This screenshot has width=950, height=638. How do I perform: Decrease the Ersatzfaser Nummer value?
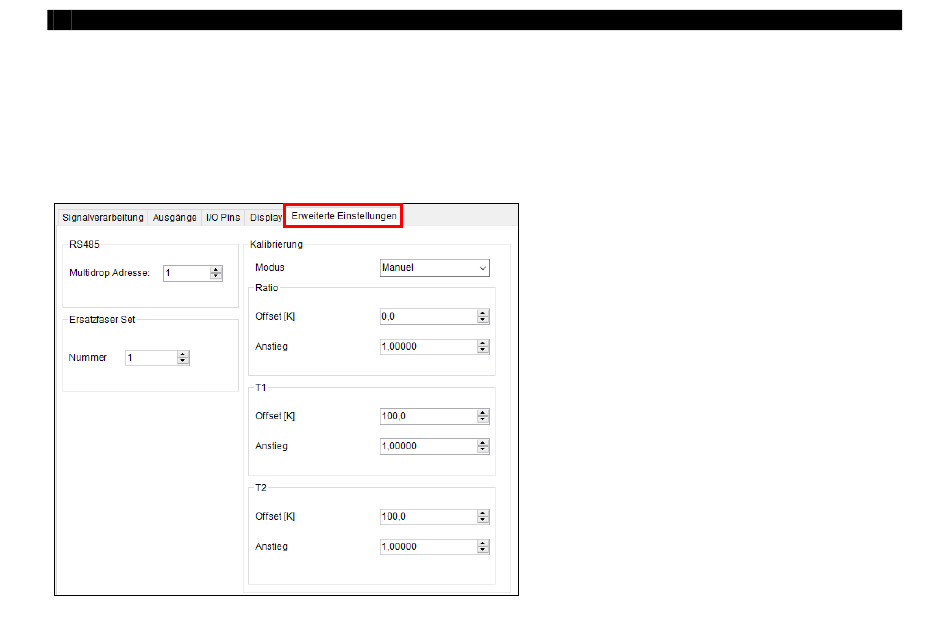click(183, 362)
